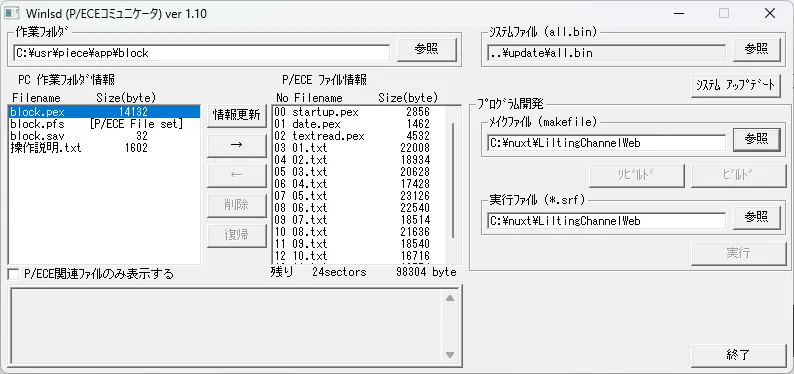Screen dimensions: 794x374
Task: Click the 復帰 button
Action: click(236, 235)
